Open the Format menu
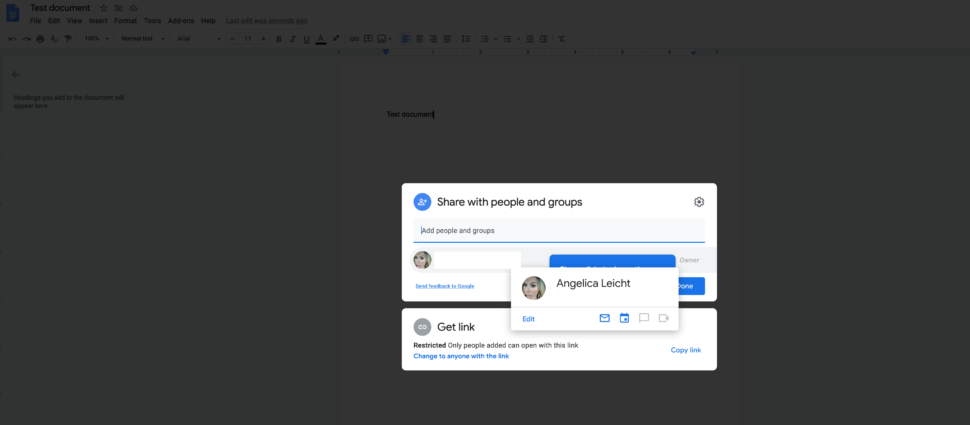Image resolution: width=970 pixels, height=425 pixels. pos(126,20)
